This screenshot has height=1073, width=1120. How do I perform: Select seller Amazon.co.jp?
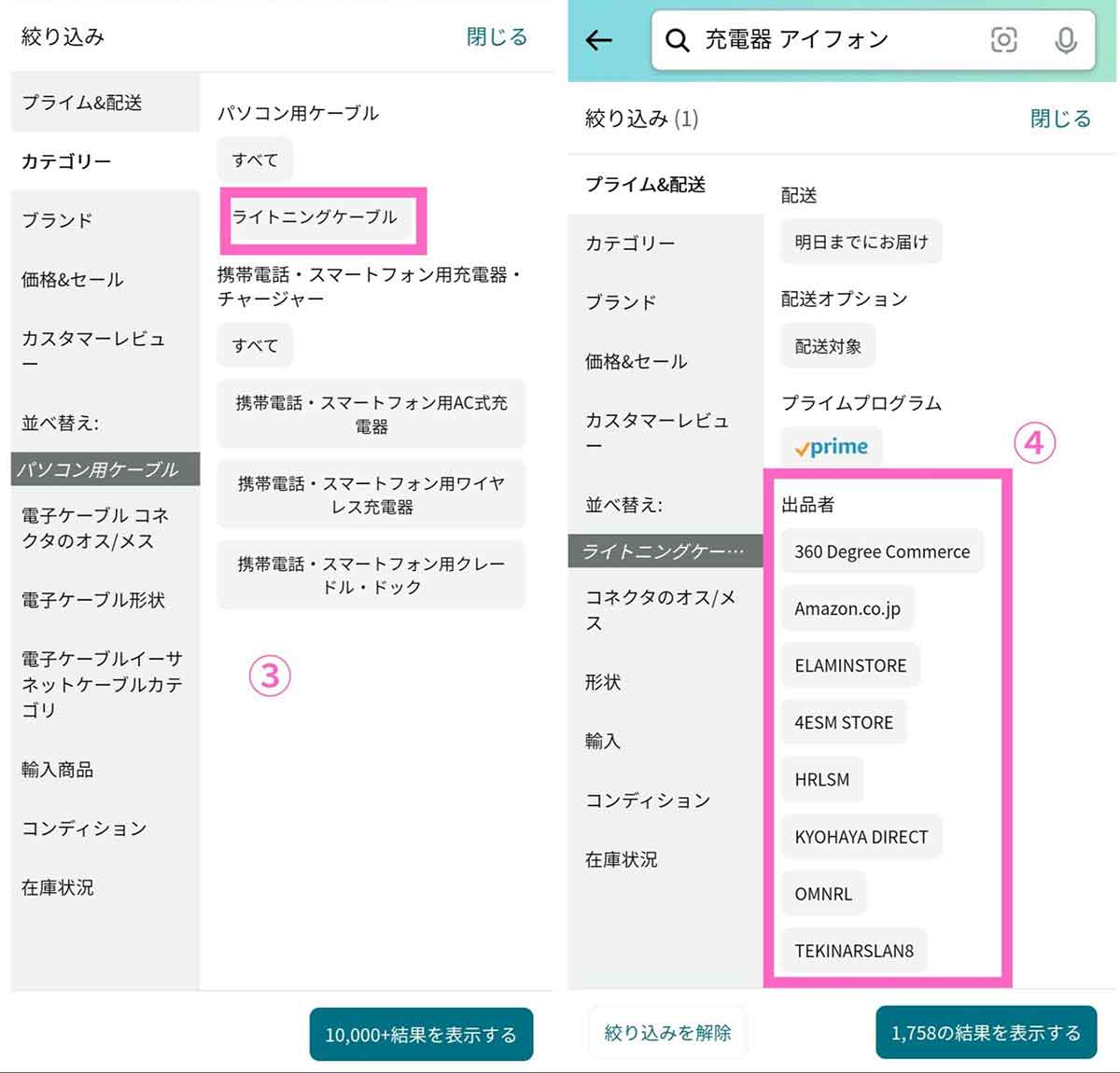point(847,608)
